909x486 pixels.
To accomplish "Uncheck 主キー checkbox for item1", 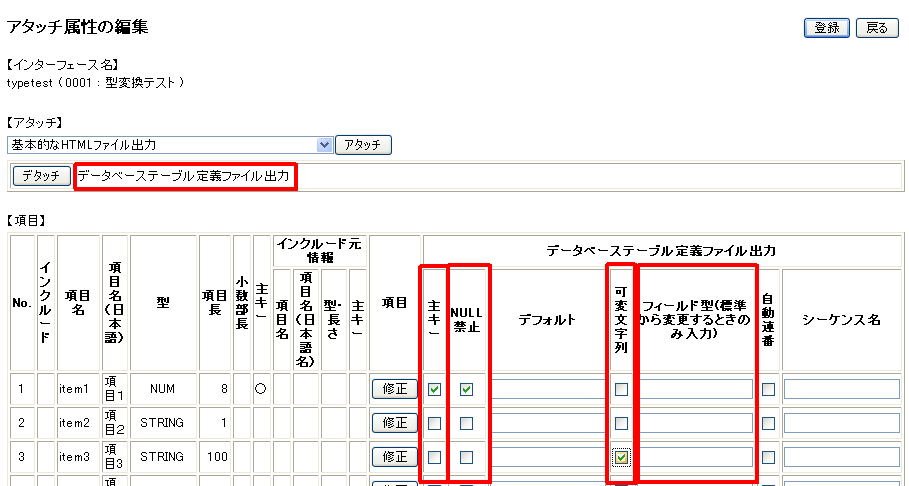I will coord(434,390).
